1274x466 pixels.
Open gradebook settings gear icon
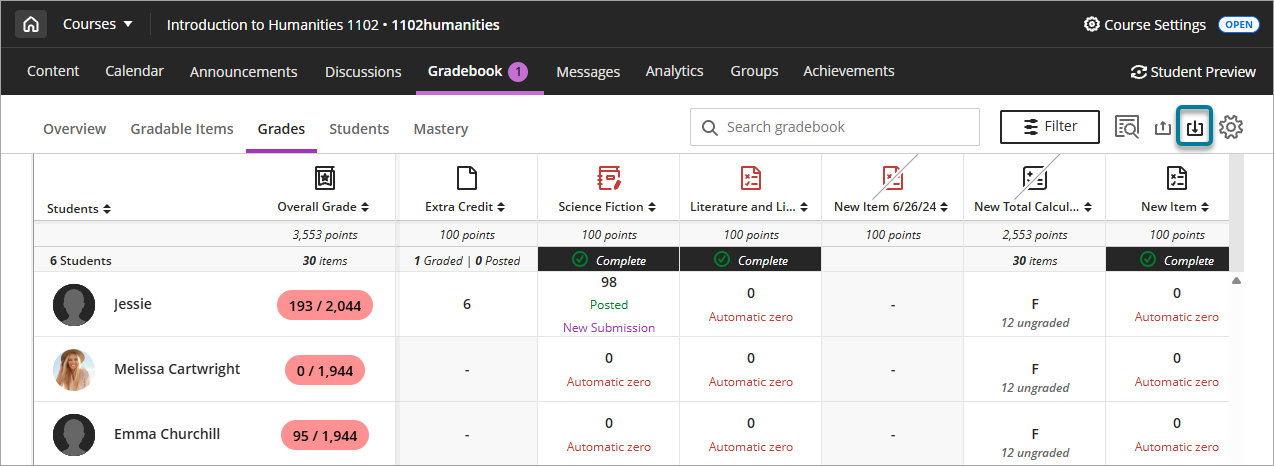(x=1231, y=127)
